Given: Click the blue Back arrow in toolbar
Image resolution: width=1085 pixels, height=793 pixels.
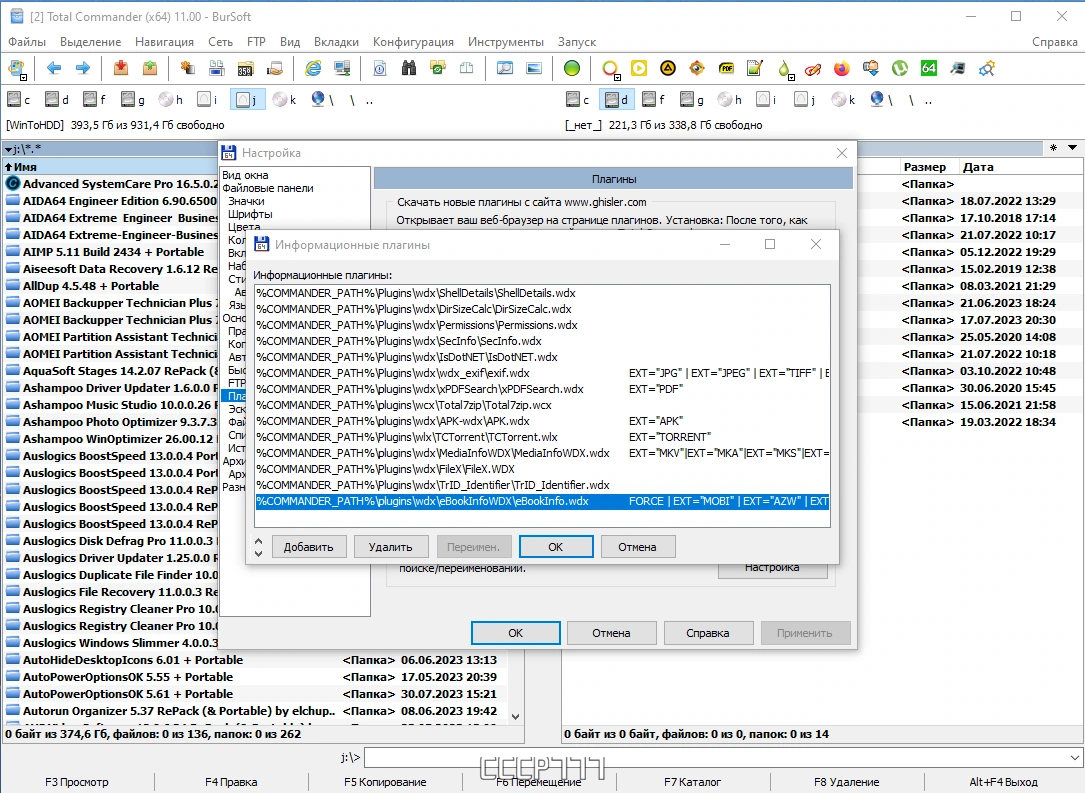Looking at the screenshot, I should click(53, 68).
